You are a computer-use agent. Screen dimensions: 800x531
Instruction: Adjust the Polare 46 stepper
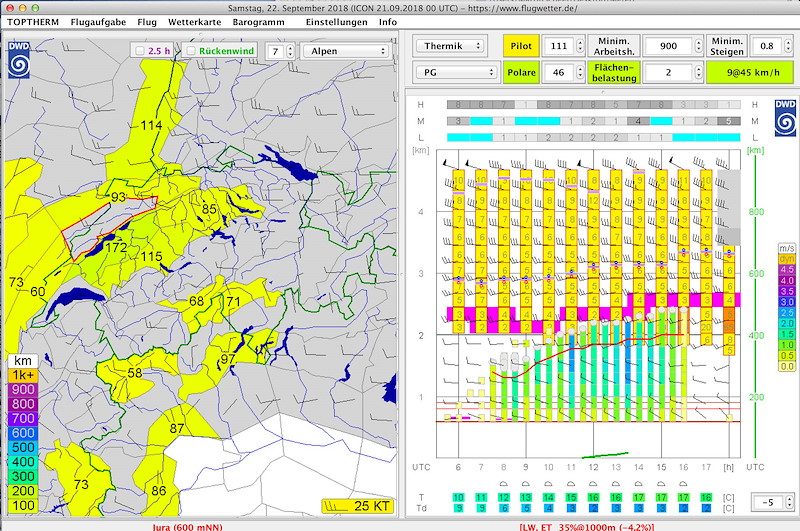click(580, 72)
